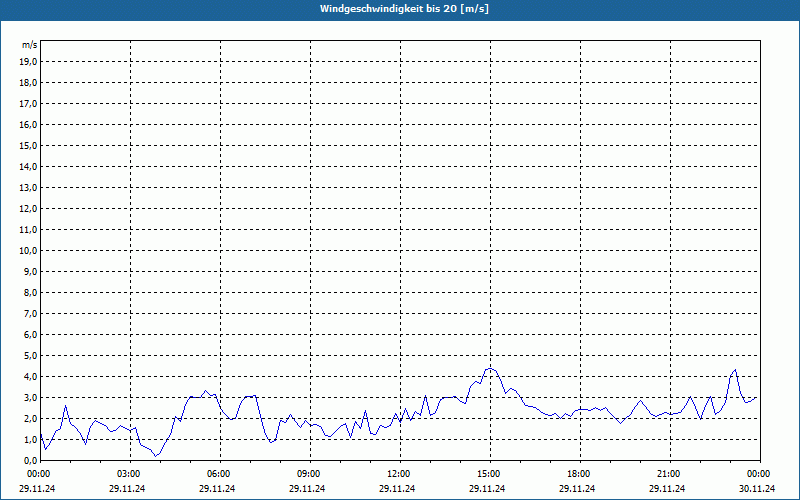The image size is (800, 500).
Task: Click the line's late peak after 23:00
Action: [x=736, y=370]
